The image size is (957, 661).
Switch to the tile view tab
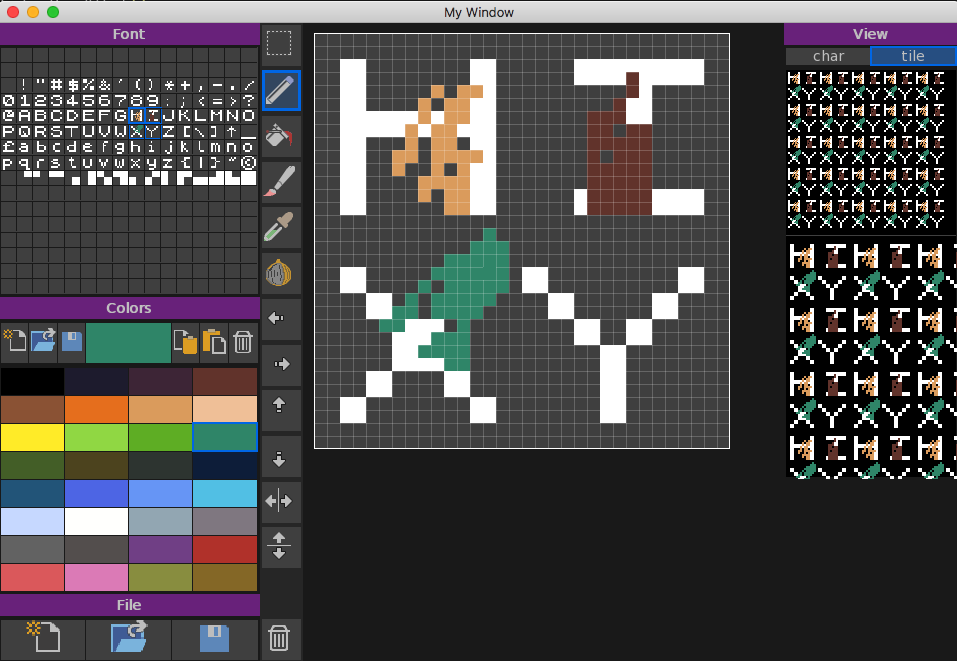[912, 56]
